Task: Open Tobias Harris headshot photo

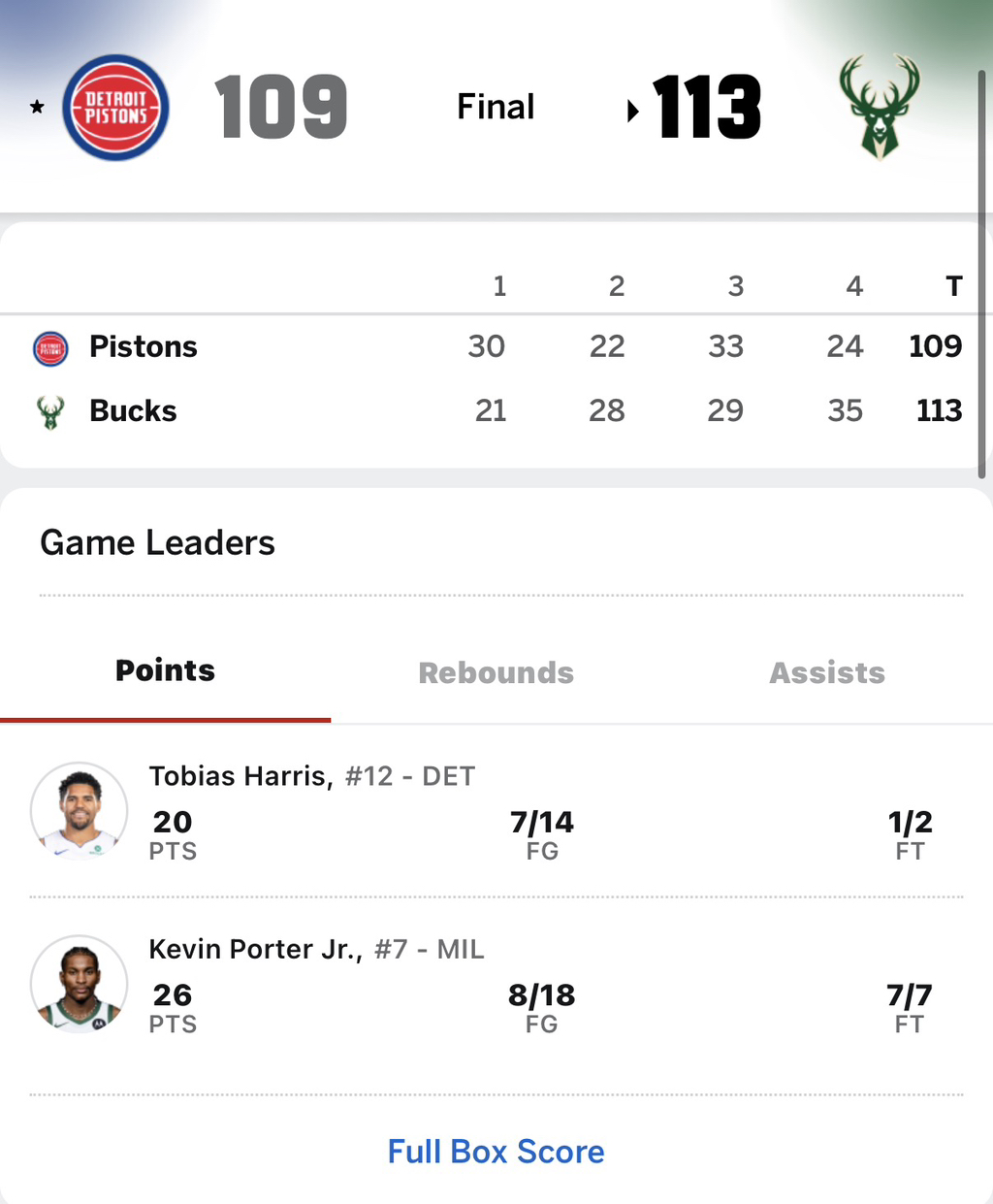Action: click(79, 811)
